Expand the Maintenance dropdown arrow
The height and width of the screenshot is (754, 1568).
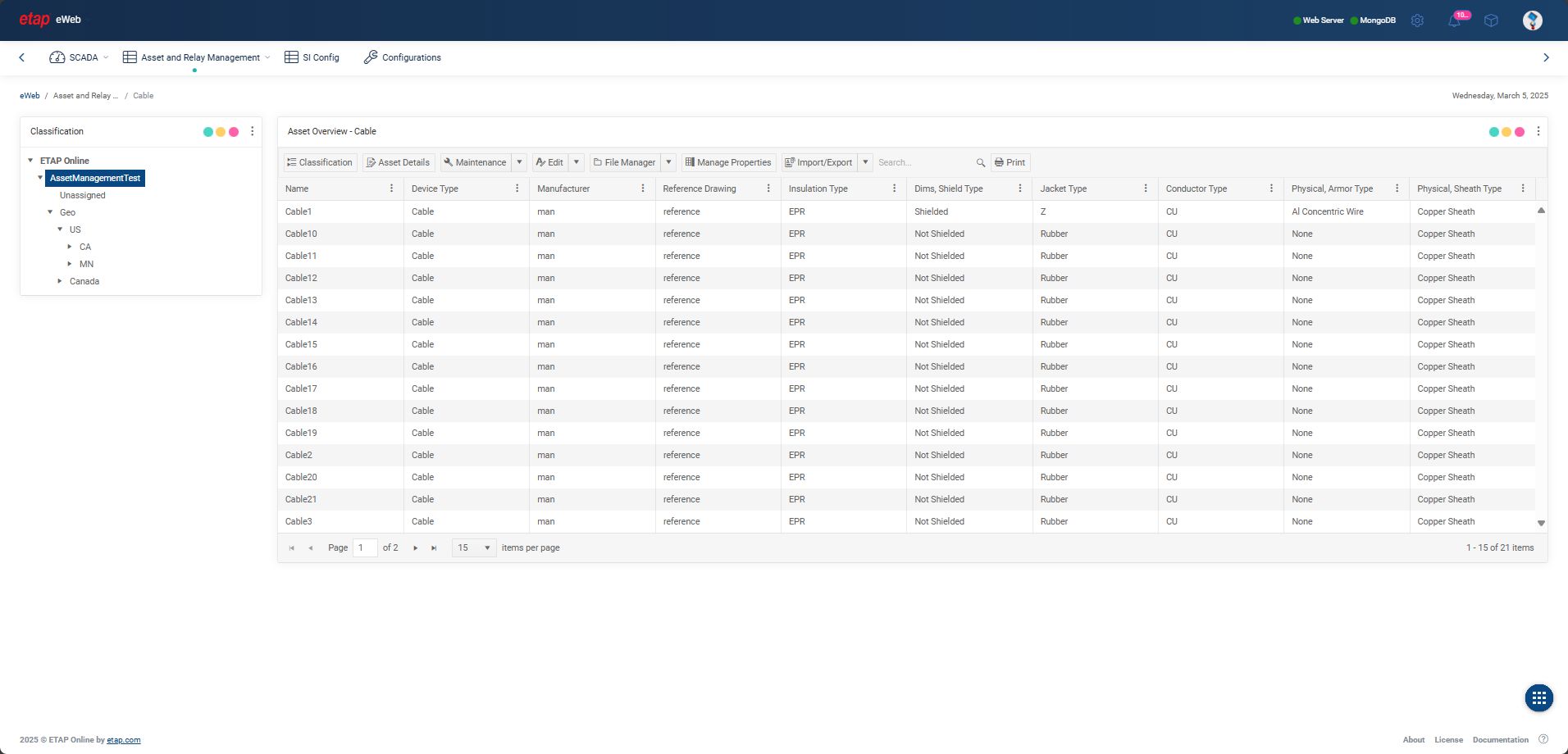(519, 162)
